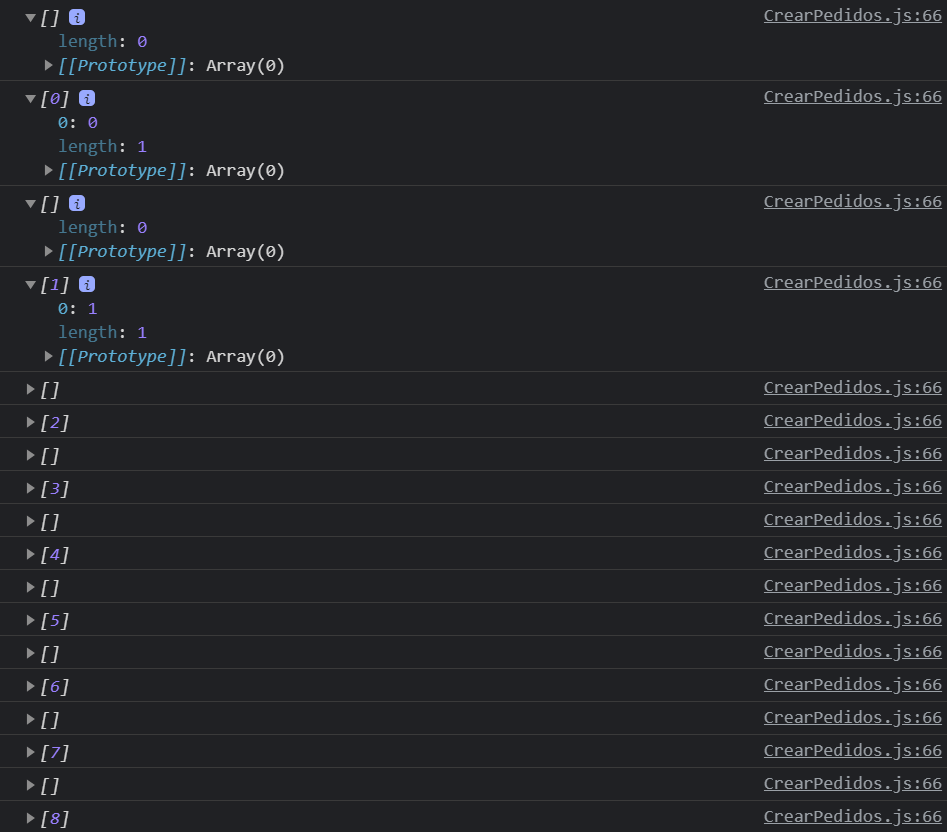
Task: Expand the [4] array entry
Action: tap(31, 554)
